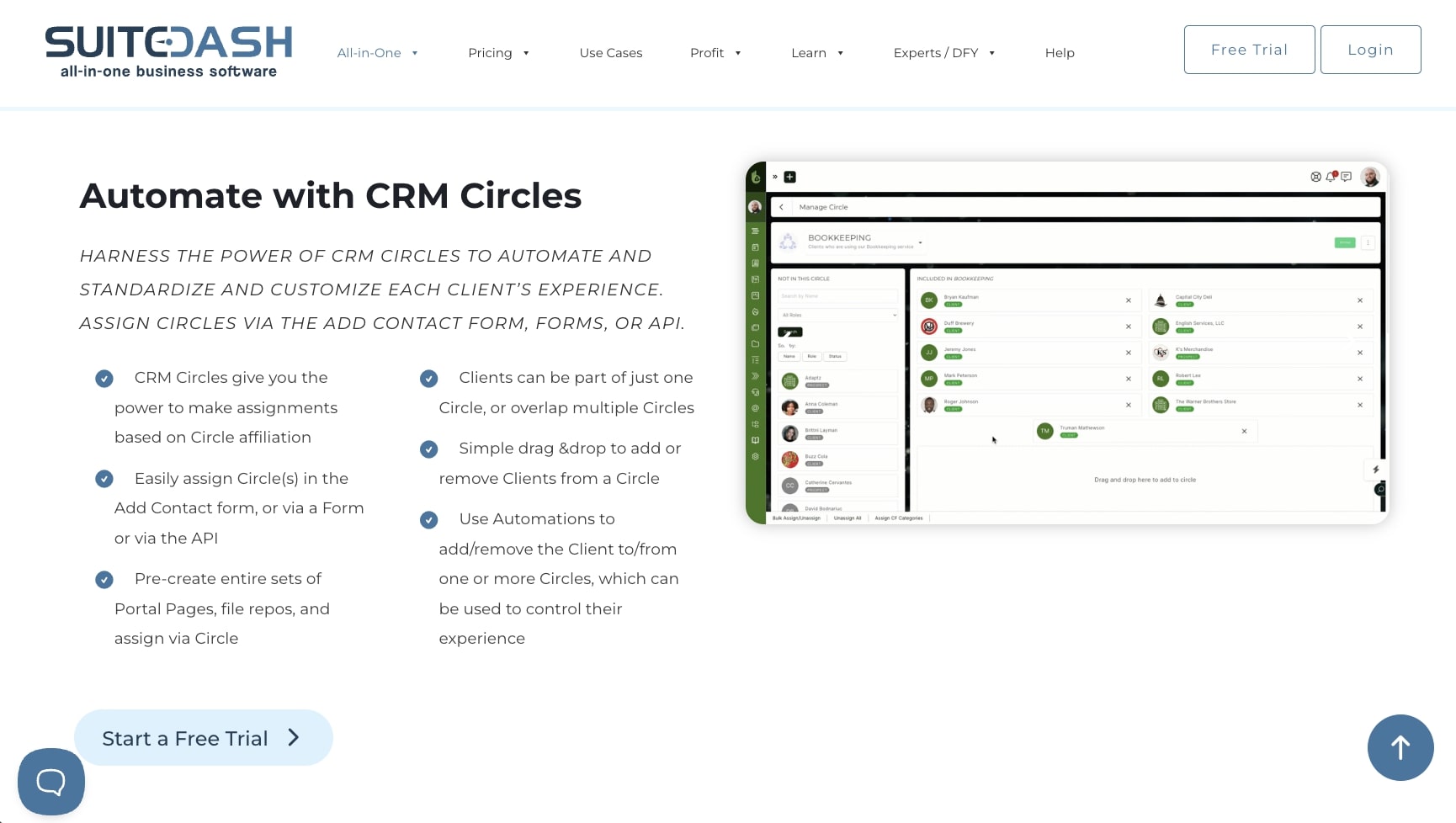Click the lifebuoy support icon in CRM screenshot
The height and width of the screenshot is (823, 1456).
point(1315,177)
